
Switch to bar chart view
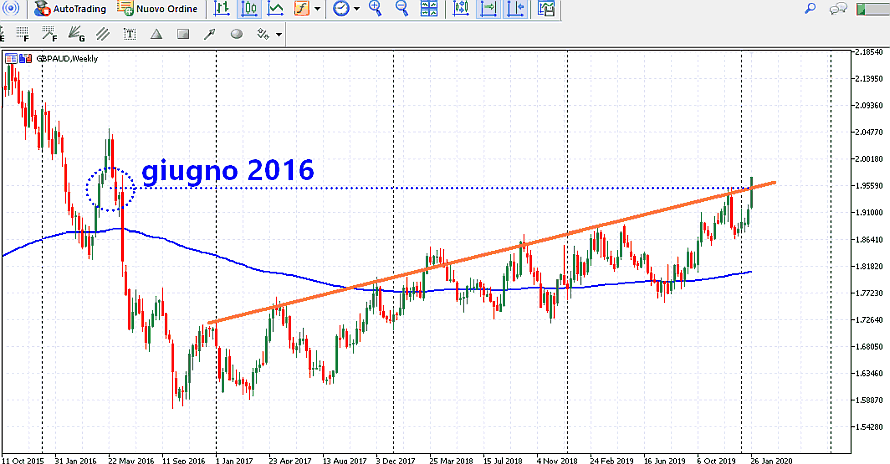222,9
